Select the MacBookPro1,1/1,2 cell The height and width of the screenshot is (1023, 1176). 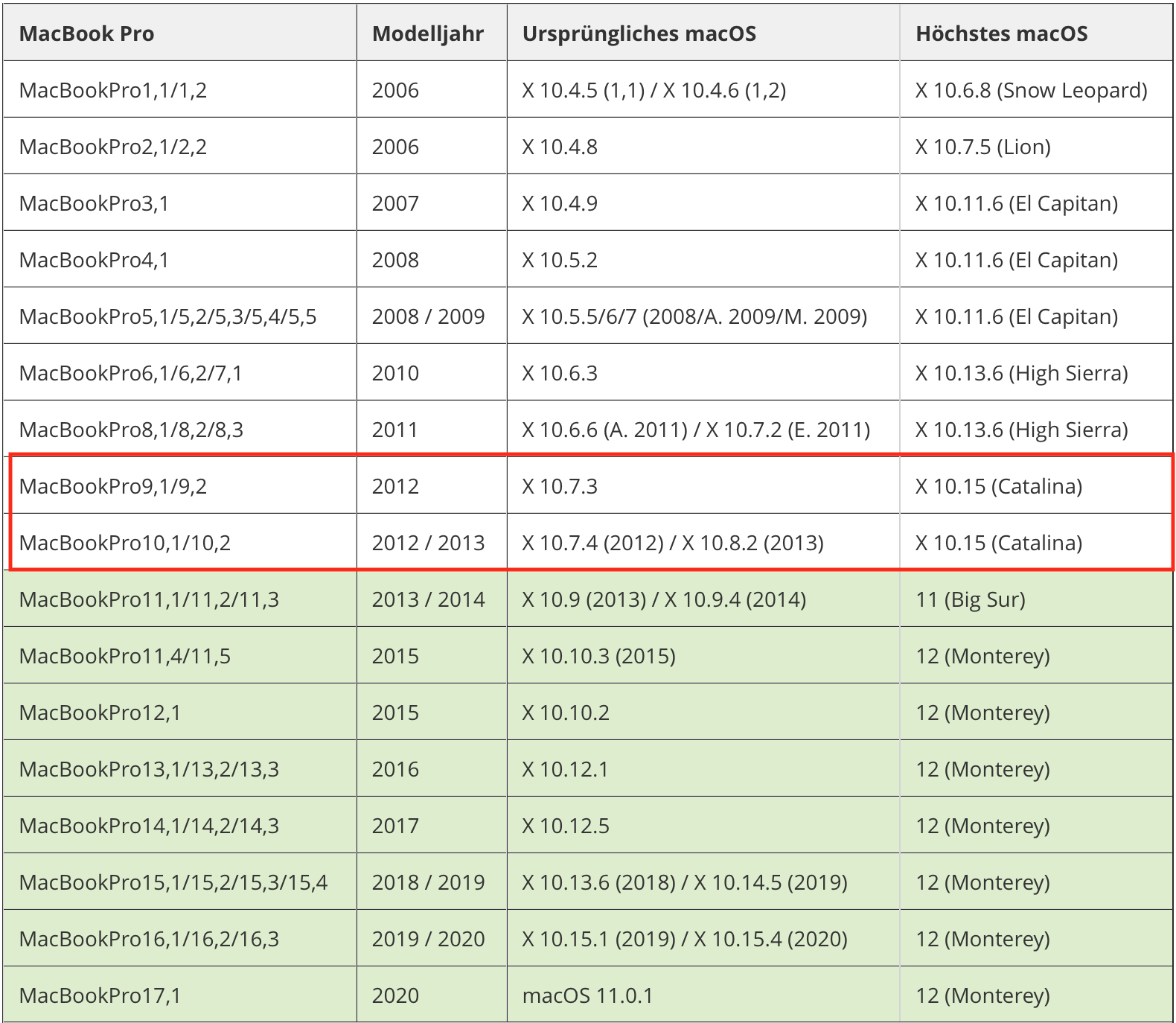coord(113,90)
